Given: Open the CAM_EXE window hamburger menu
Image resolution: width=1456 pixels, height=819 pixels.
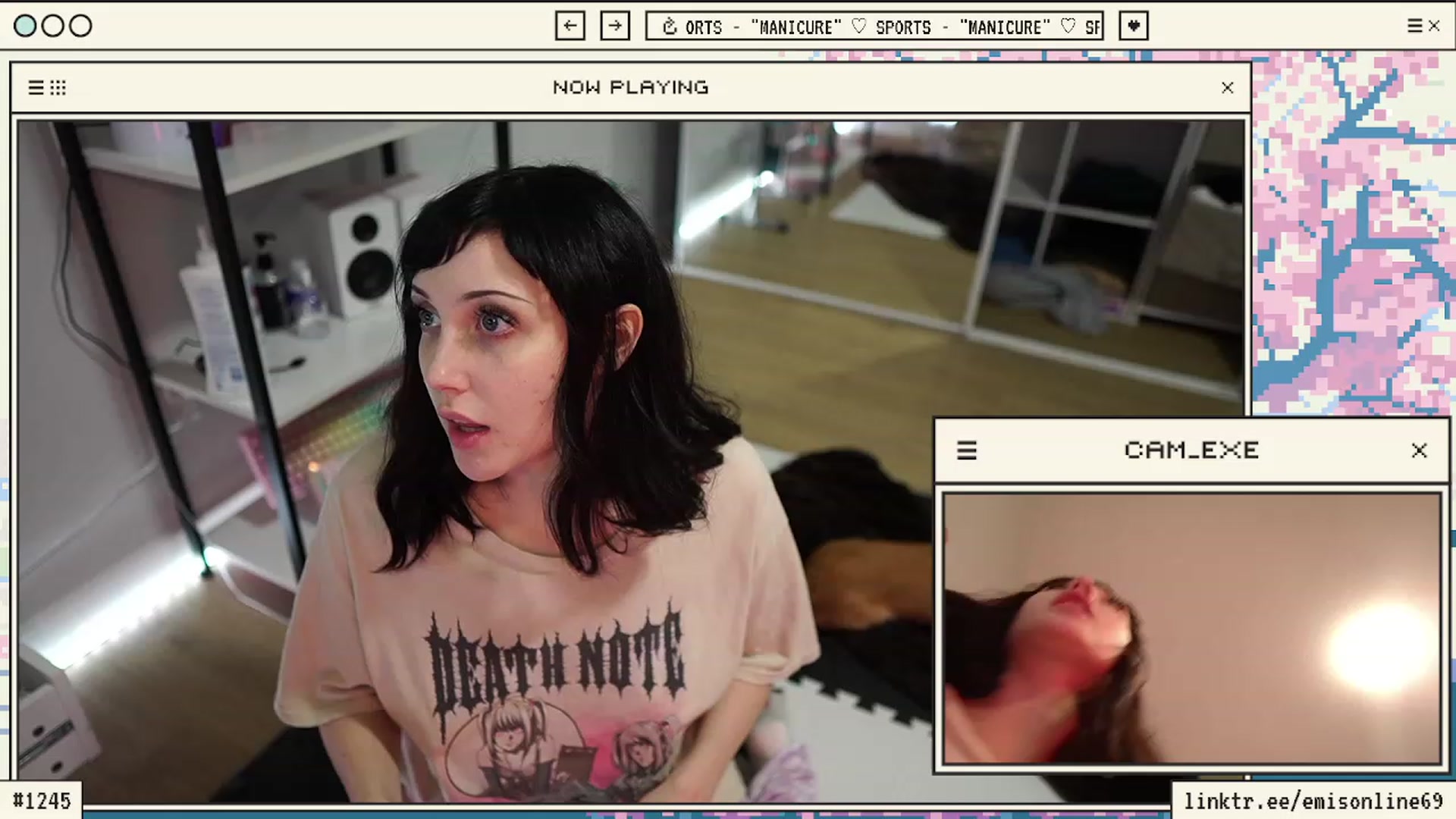Looking at the screenshot, I should pyautogui.click(x=967, y=450).
